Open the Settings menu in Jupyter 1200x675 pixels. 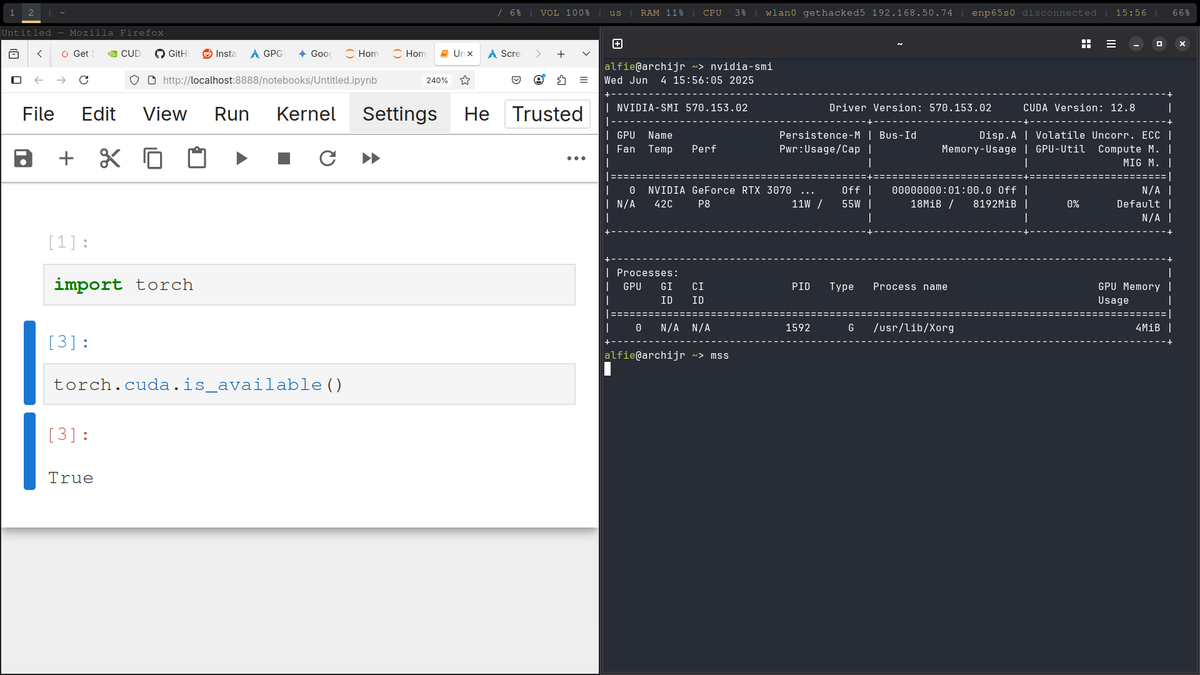coord(400,114)
